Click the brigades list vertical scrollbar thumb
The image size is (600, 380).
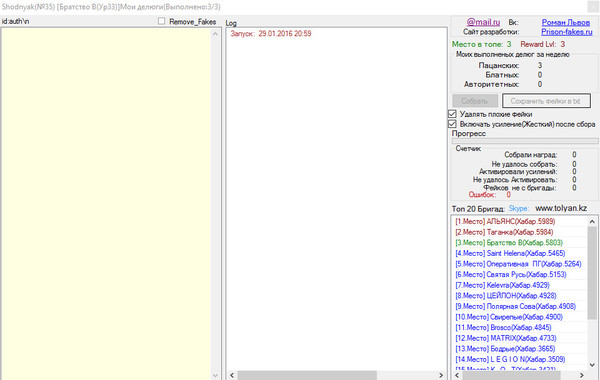(592, 273)
